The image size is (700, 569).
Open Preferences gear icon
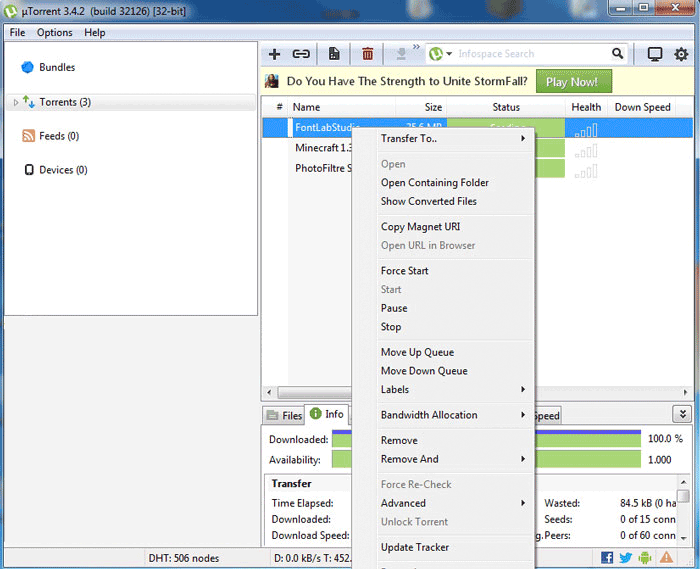681,54
